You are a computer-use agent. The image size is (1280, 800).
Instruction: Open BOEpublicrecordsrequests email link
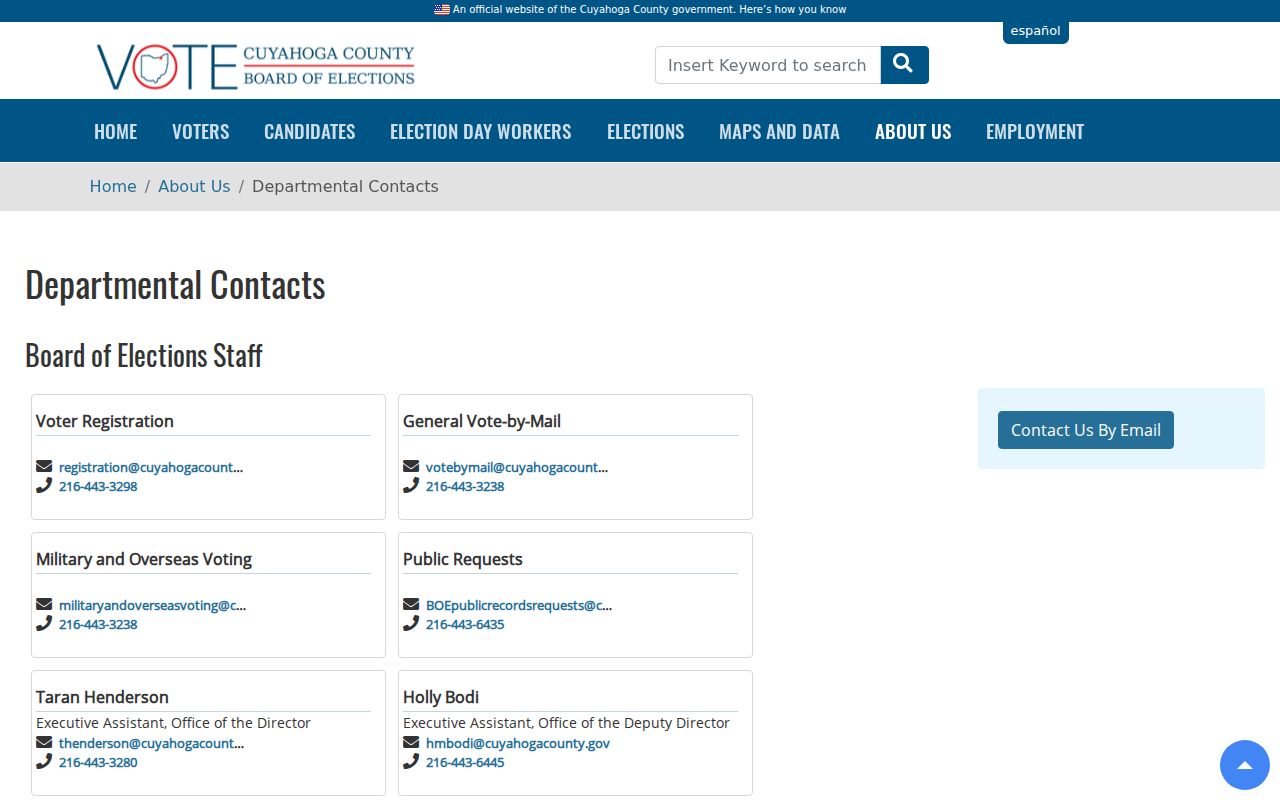click(519, 605)
